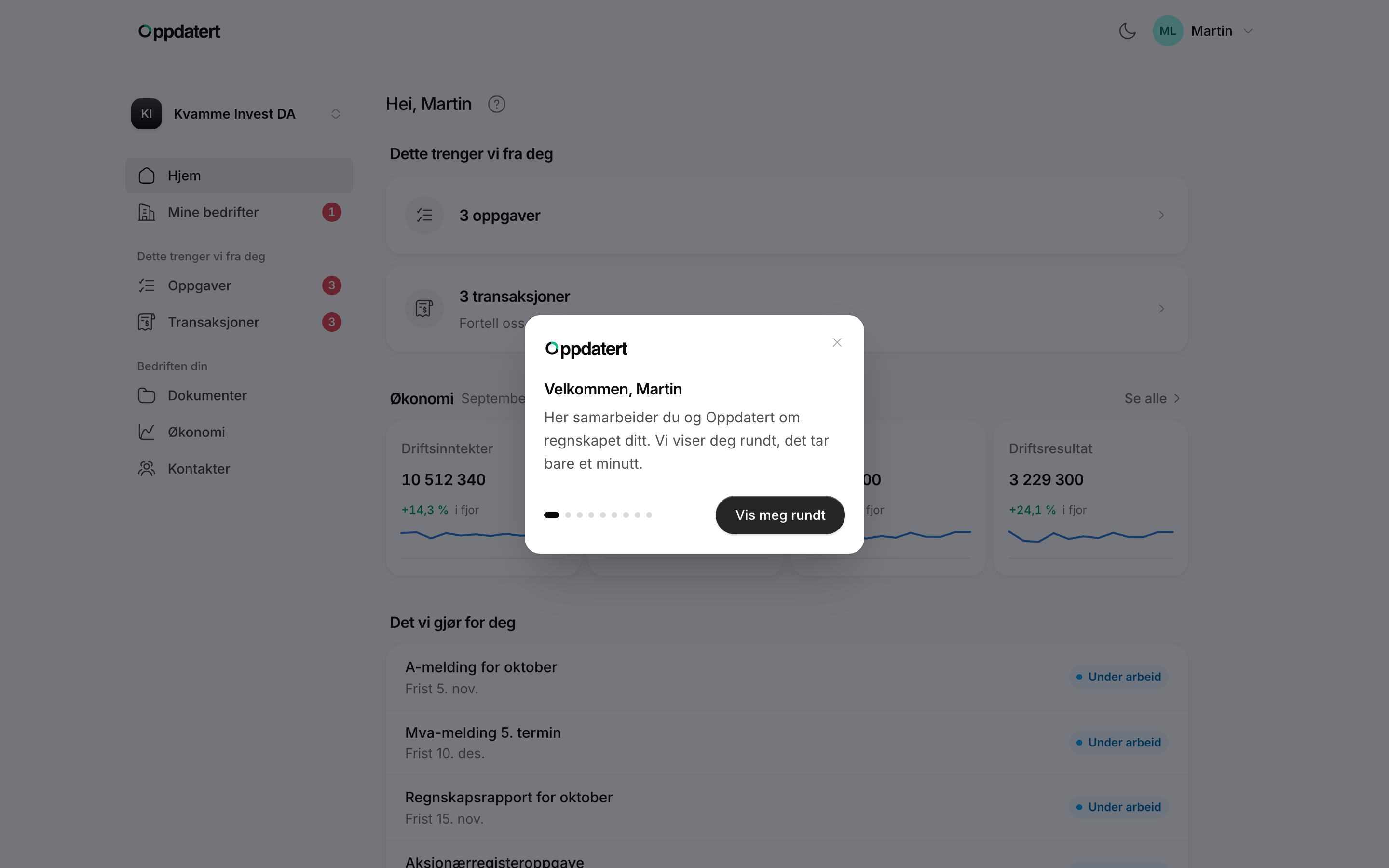Image resolution: width=1389 pixels, height=868 pixels.
Task: Click Under arbeid status for Regnskapsrapport
Action: coord(1118,807)
